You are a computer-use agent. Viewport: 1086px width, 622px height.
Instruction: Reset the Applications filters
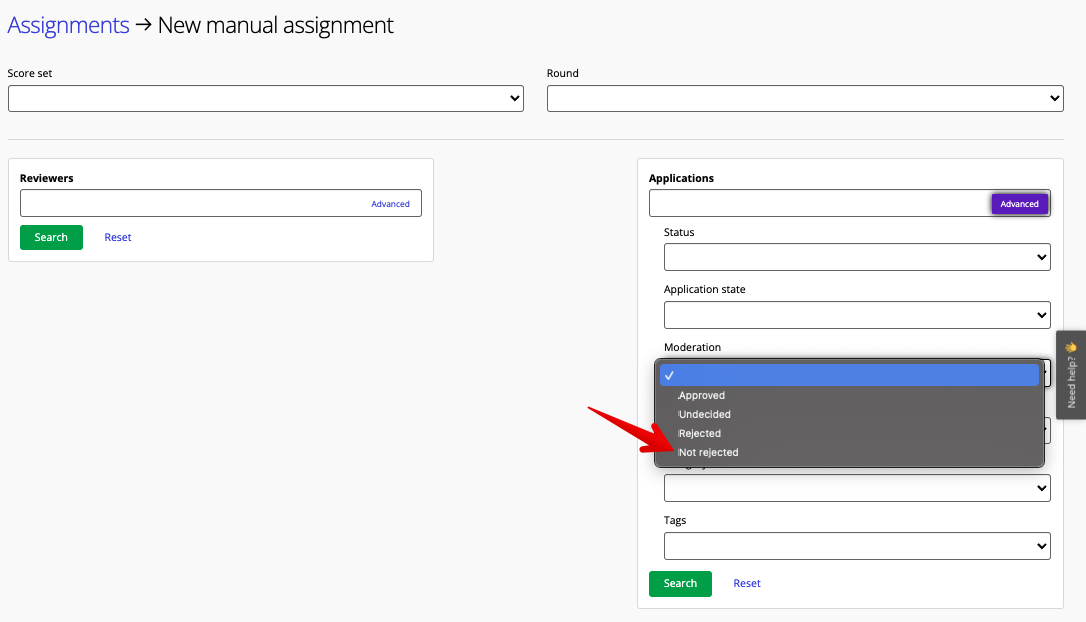747,583
